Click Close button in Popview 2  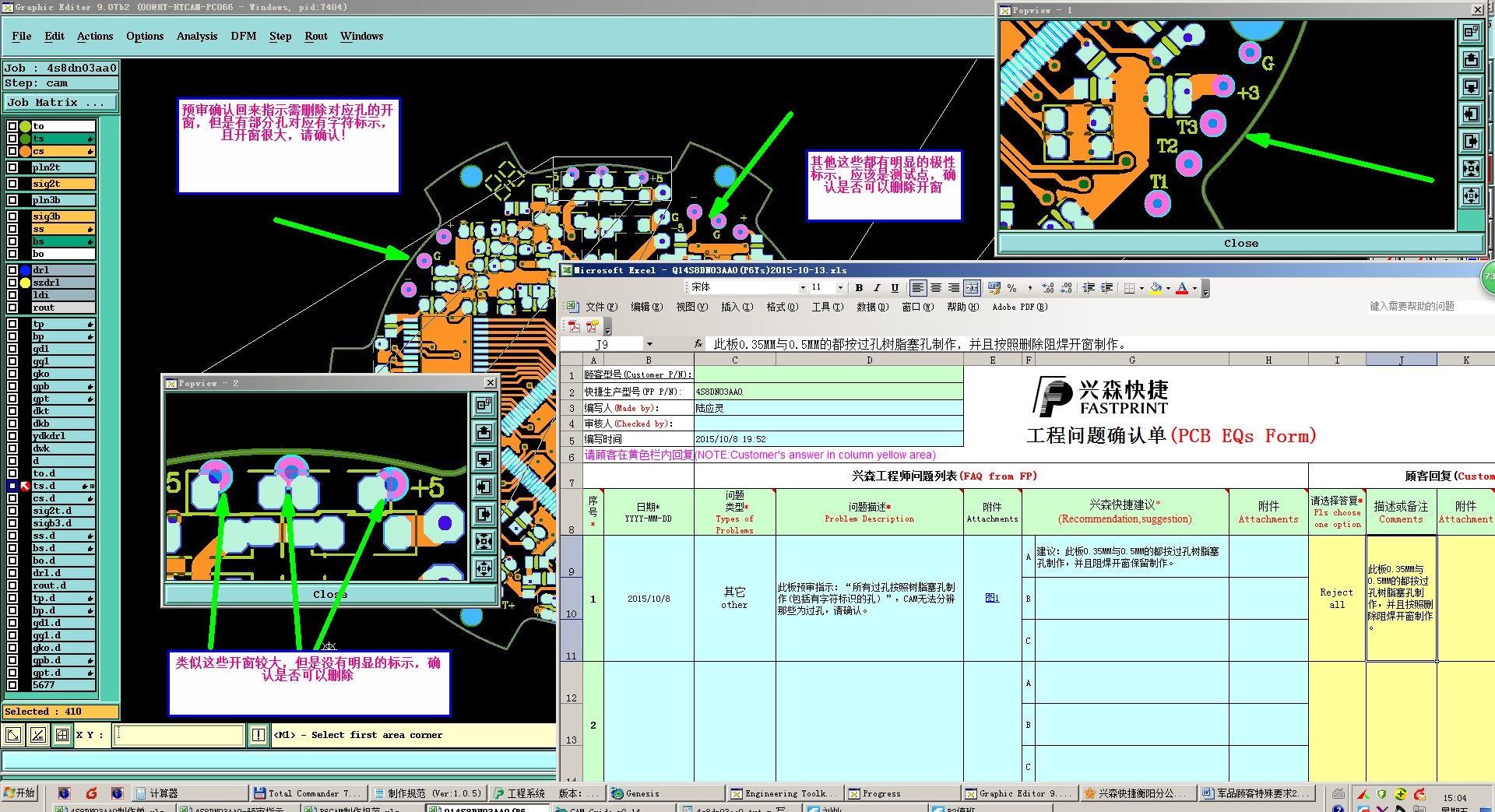[331, 594]
